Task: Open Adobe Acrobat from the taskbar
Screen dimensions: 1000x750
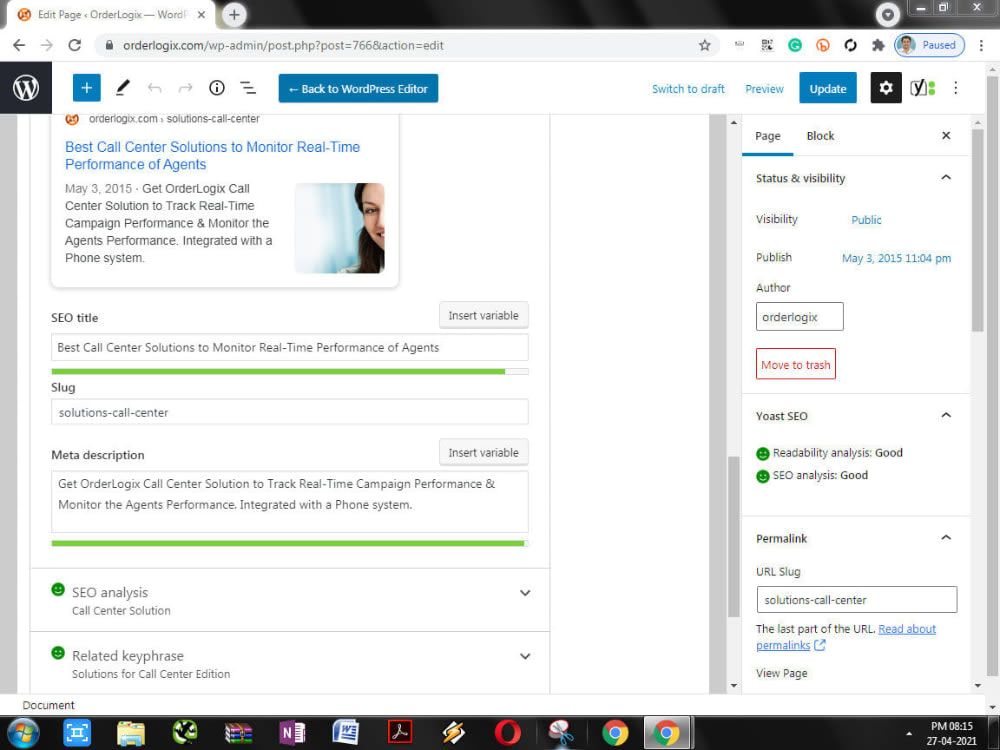Action: point(400,733)
